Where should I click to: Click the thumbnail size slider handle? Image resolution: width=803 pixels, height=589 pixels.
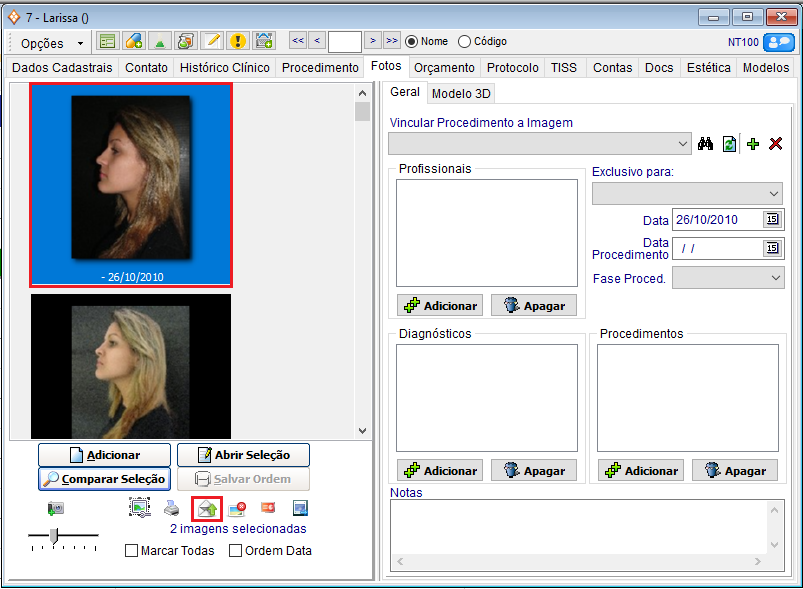point(53,537)
